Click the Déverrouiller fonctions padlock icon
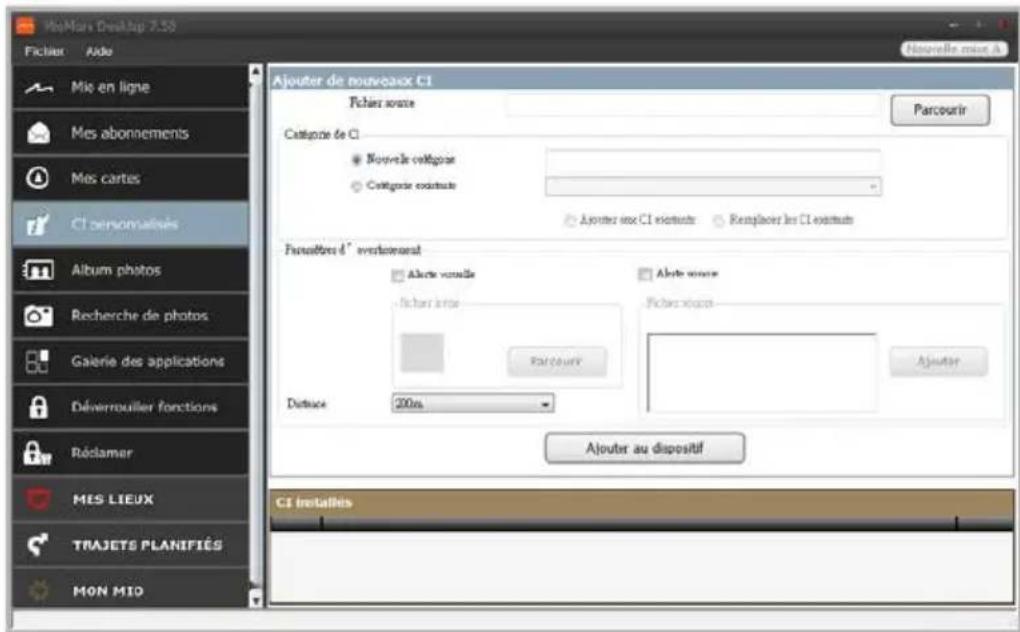This screenshot has width=1020, height=632. (x=38, y=407)
